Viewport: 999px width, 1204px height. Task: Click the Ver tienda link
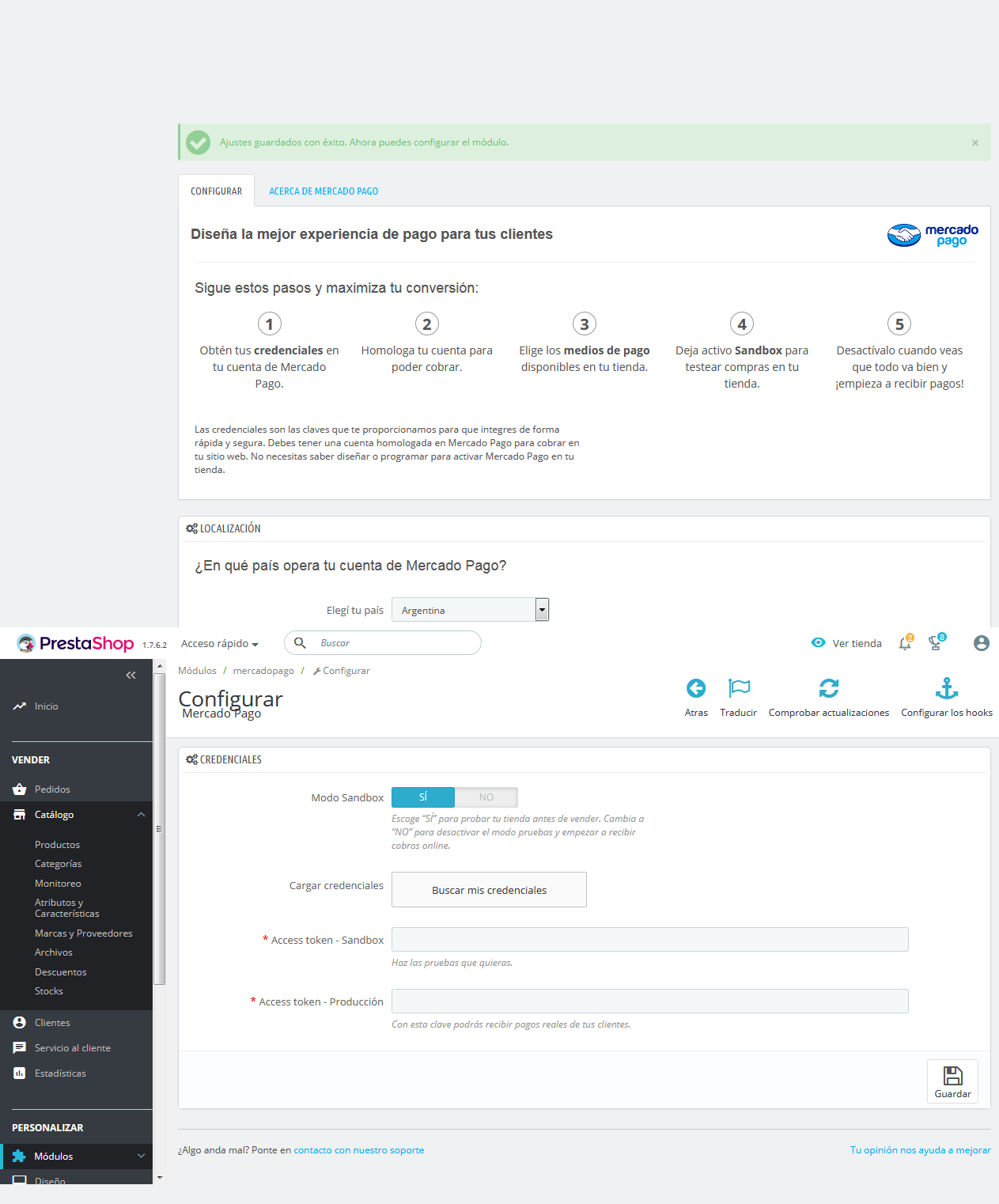pos(857,644)
